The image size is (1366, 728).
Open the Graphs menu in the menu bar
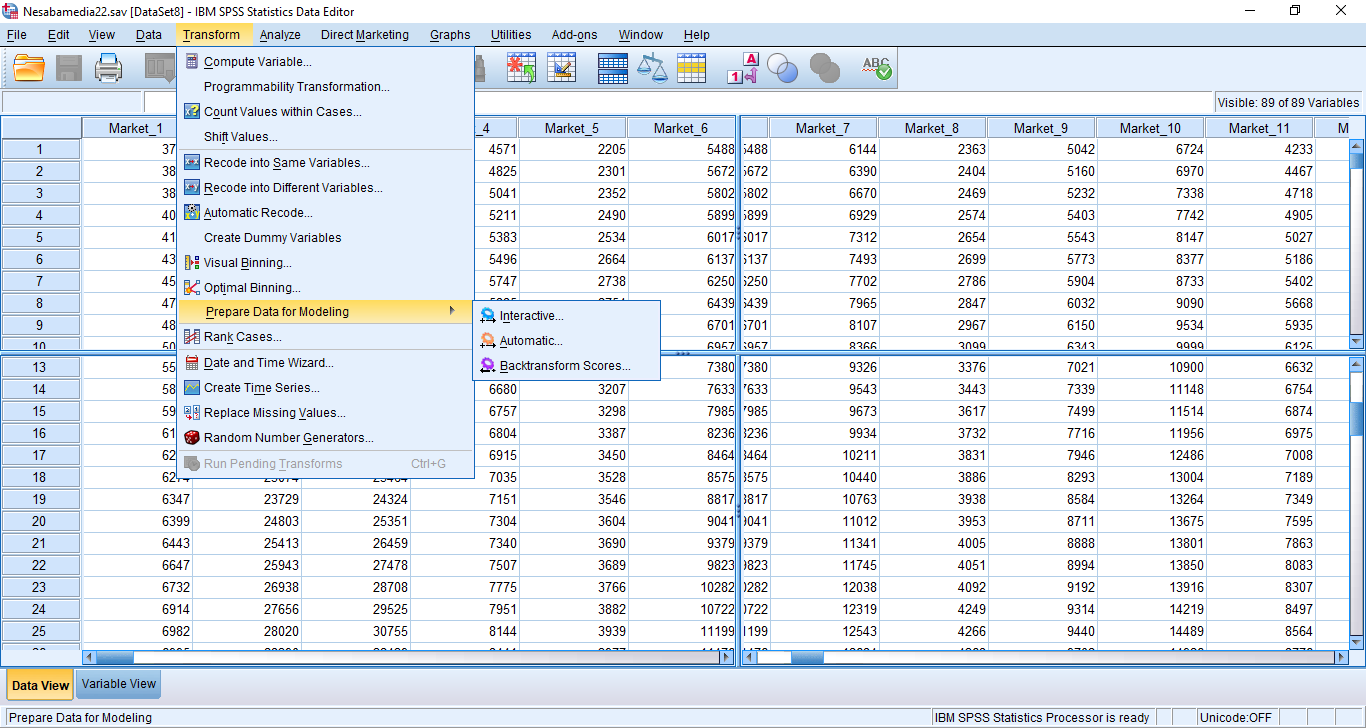[x=450, y=35]
